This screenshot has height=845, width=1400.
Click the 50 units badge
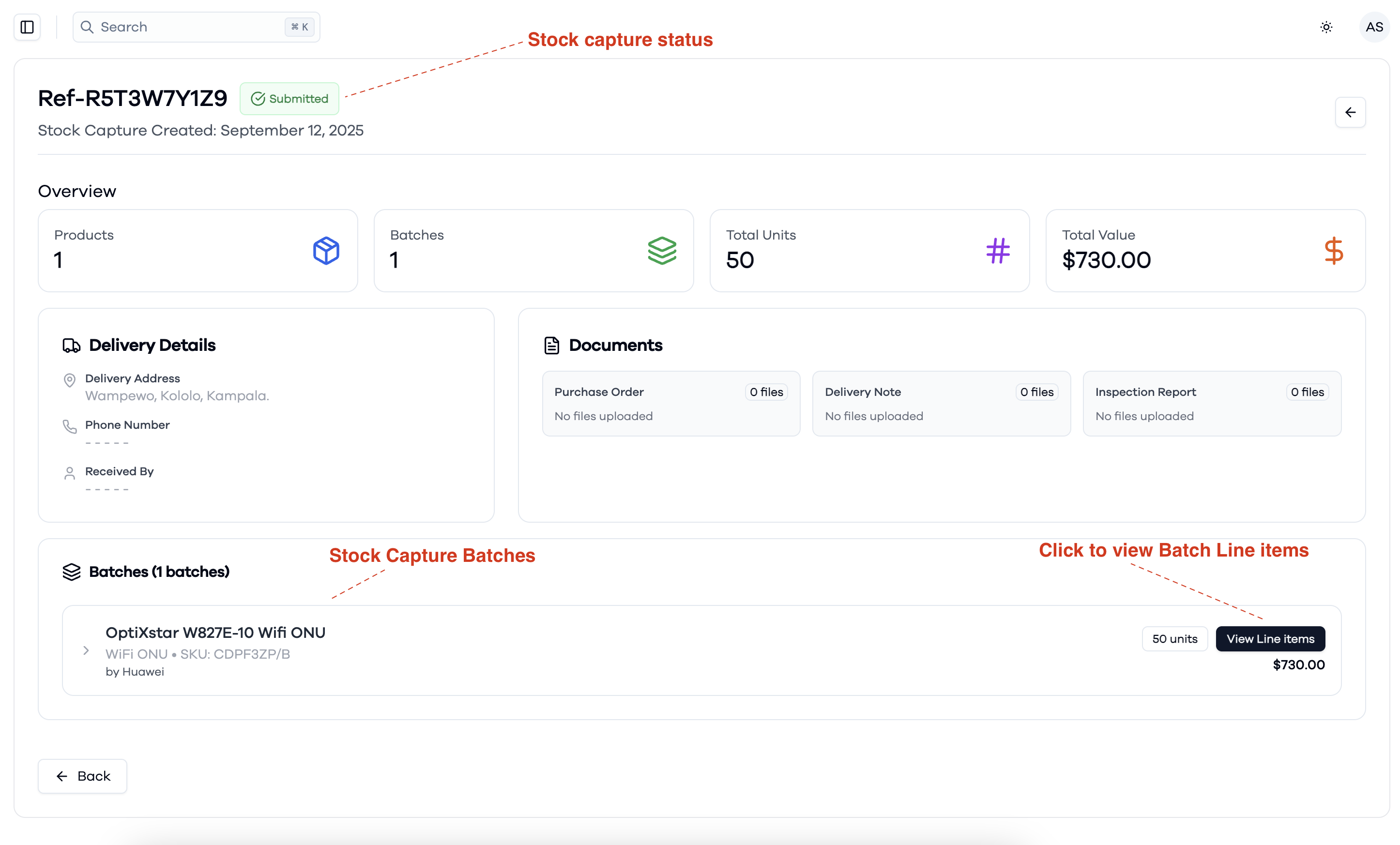click(1174, 639)
